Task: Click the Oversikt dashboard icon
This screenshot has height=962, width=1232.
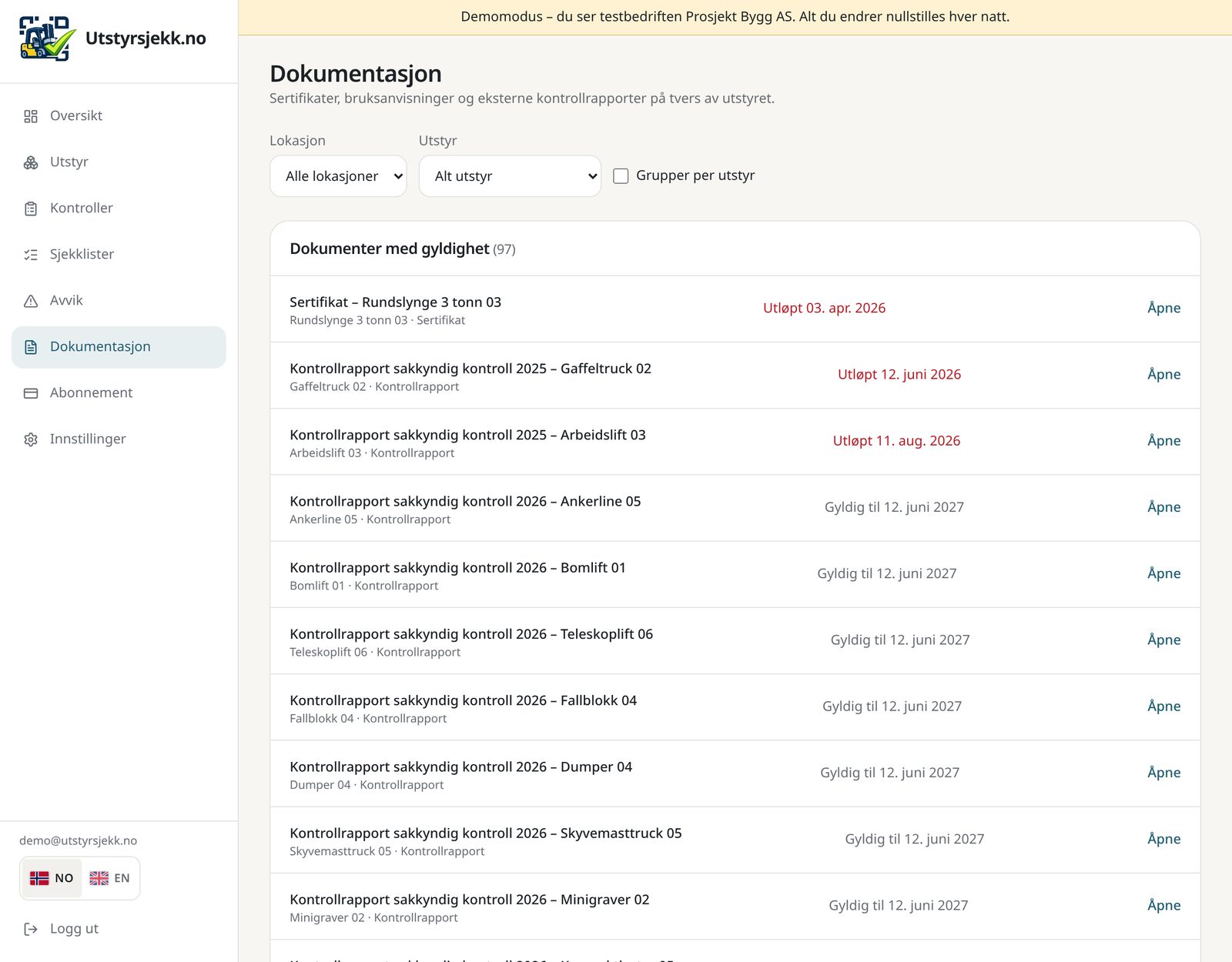Action: click(x=31, y=116)
